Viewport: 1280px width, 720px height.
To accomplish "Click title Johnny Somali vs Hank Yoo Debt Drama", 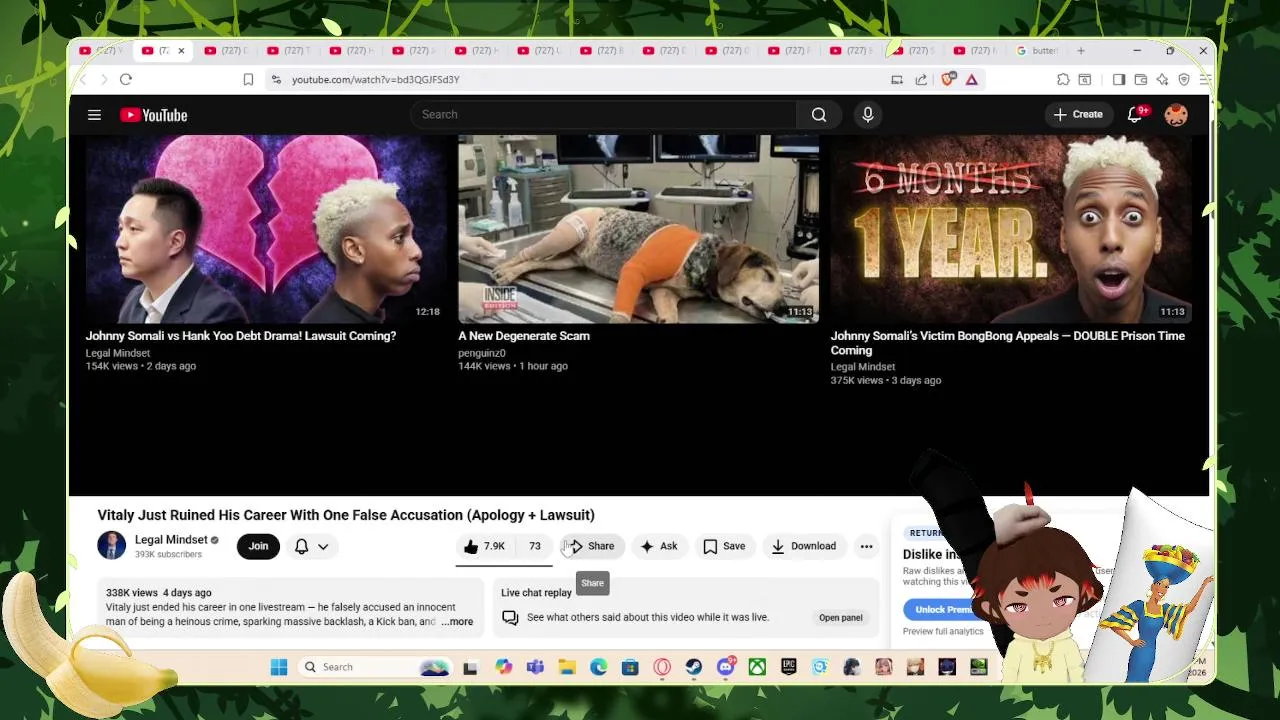I will coord(241,336).
